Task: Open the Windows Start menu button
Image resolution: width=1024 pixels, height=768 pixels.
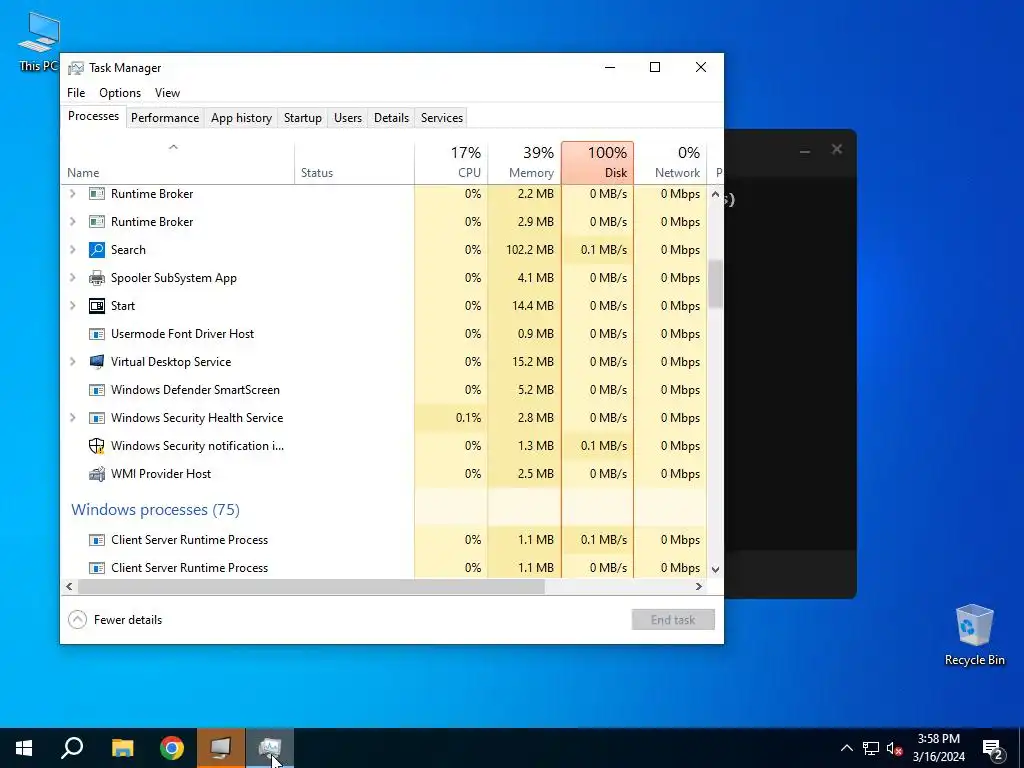Action: point(24,748)
